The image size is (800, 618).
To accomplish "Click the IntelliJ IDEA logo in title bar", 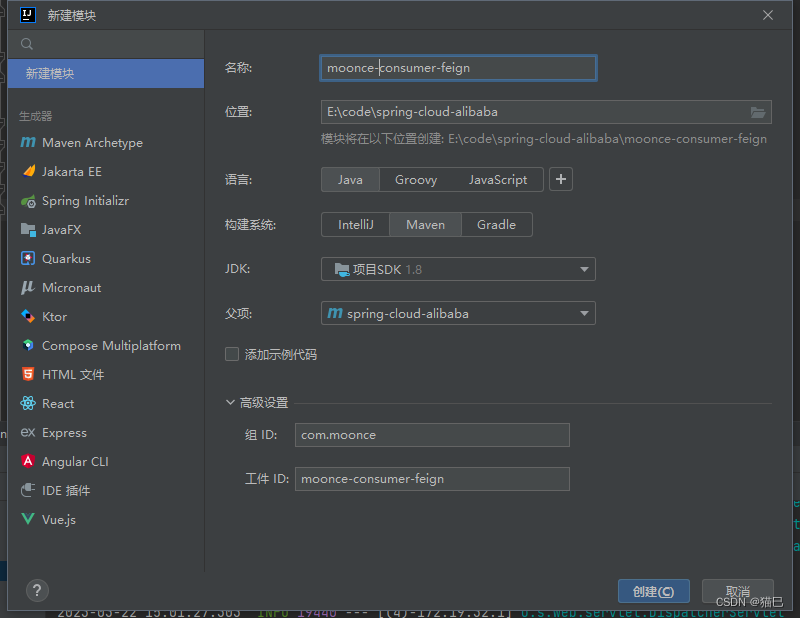I will 28,15.
